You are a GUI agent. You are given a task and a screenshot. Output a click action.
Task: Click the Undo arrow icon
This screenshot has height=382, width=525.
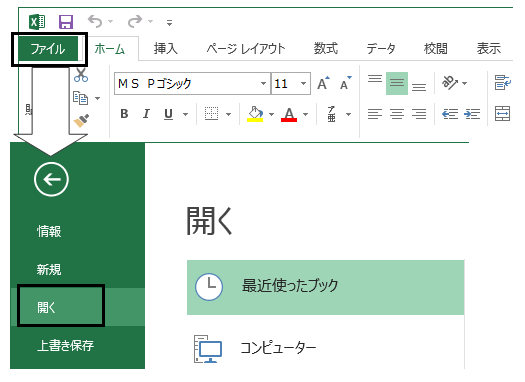pos(95,21)
